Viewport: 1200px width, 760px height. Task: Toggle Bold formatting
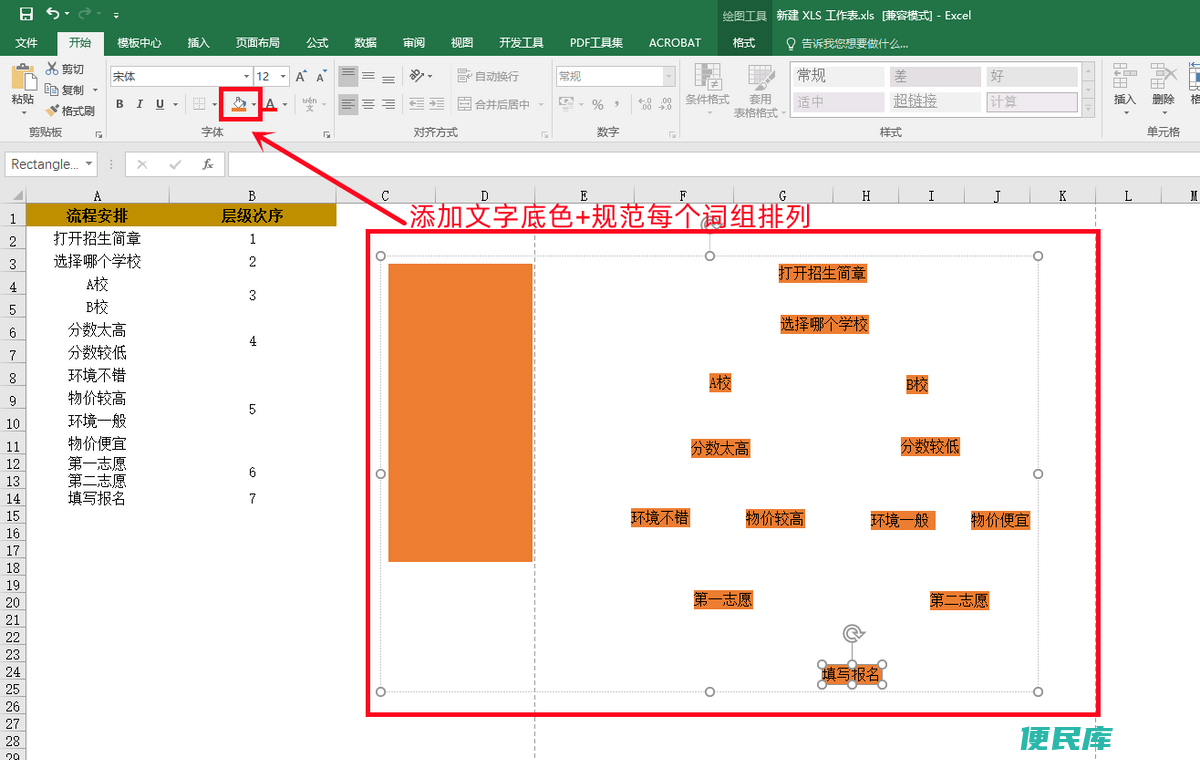coord(120,104)
